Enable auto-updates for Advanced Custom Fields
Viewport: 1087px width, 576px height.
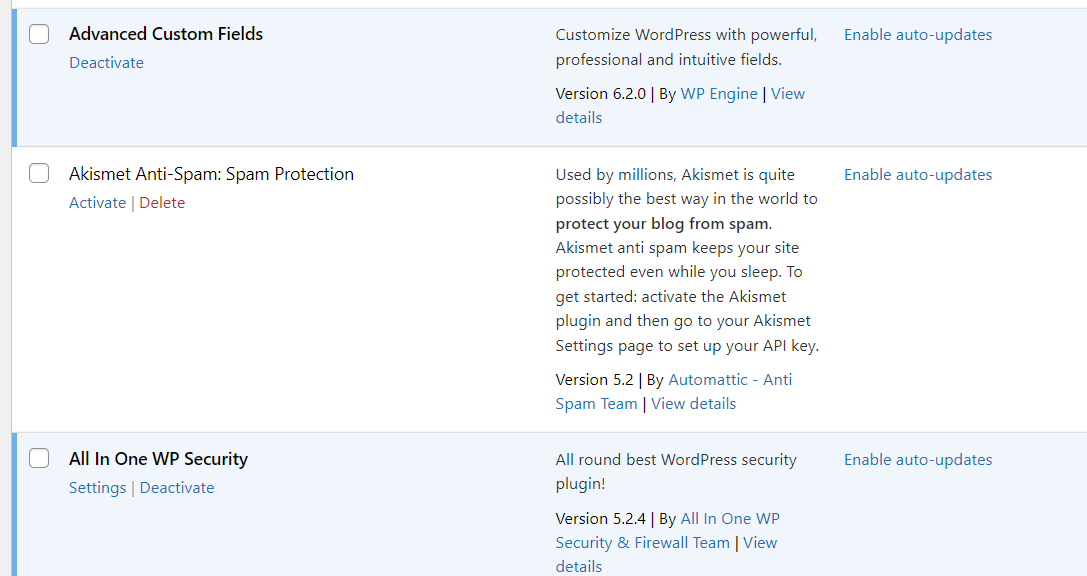(x=917, y=34)
